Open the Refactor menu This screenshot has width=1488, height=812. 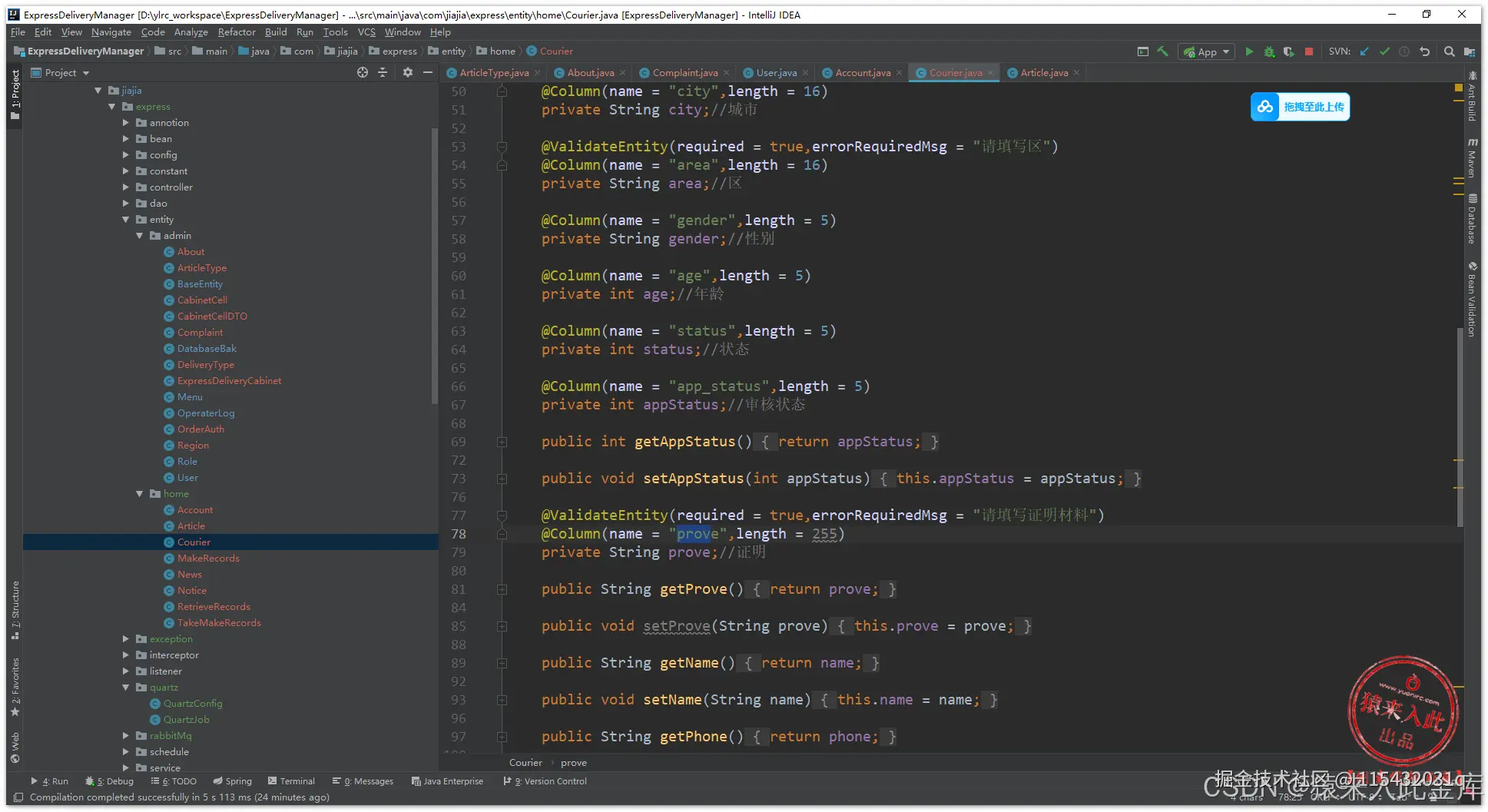pos(236,32)
